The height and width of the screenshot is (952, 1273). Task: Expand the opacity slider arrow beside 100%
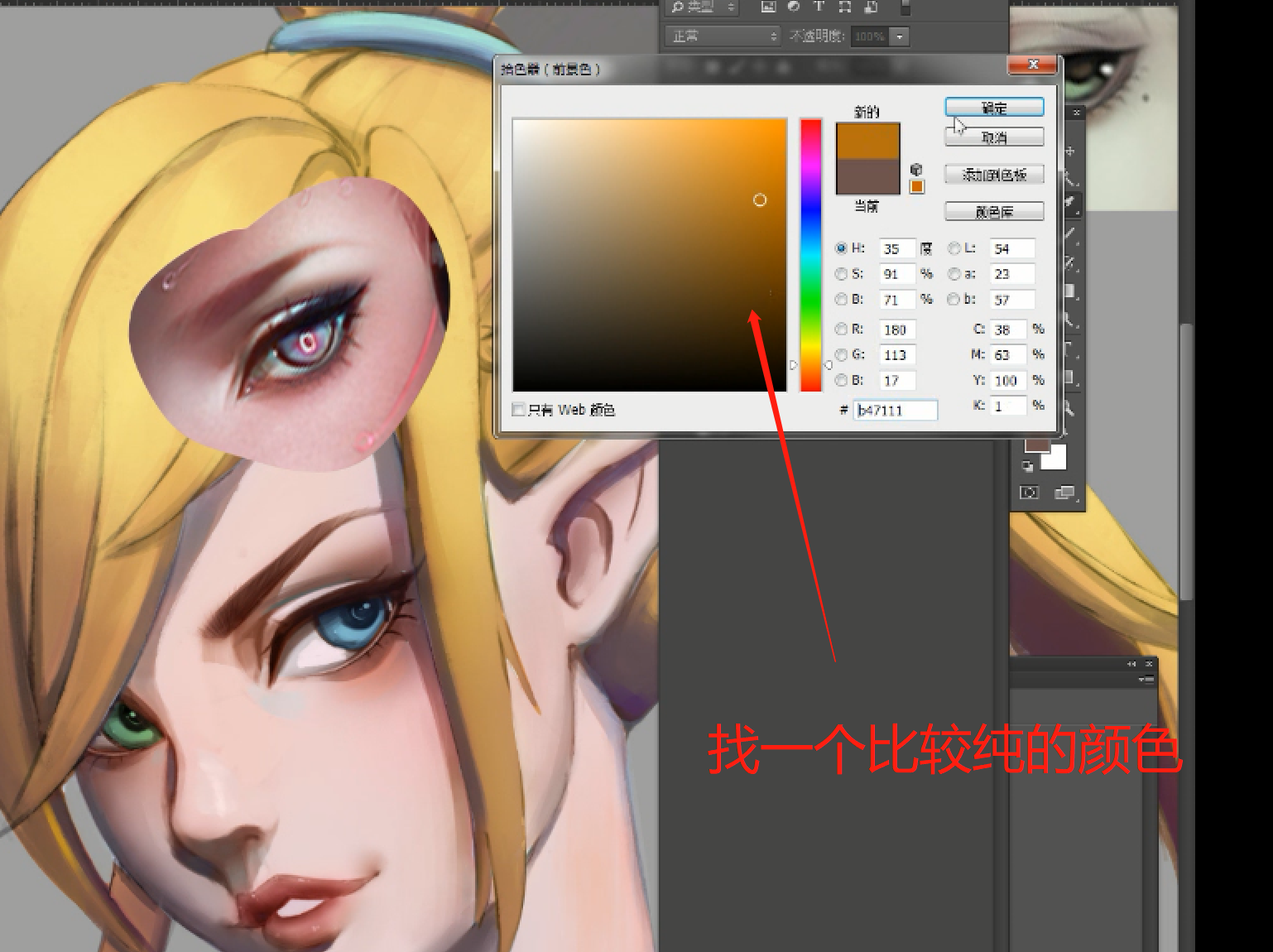pos(900,36)
